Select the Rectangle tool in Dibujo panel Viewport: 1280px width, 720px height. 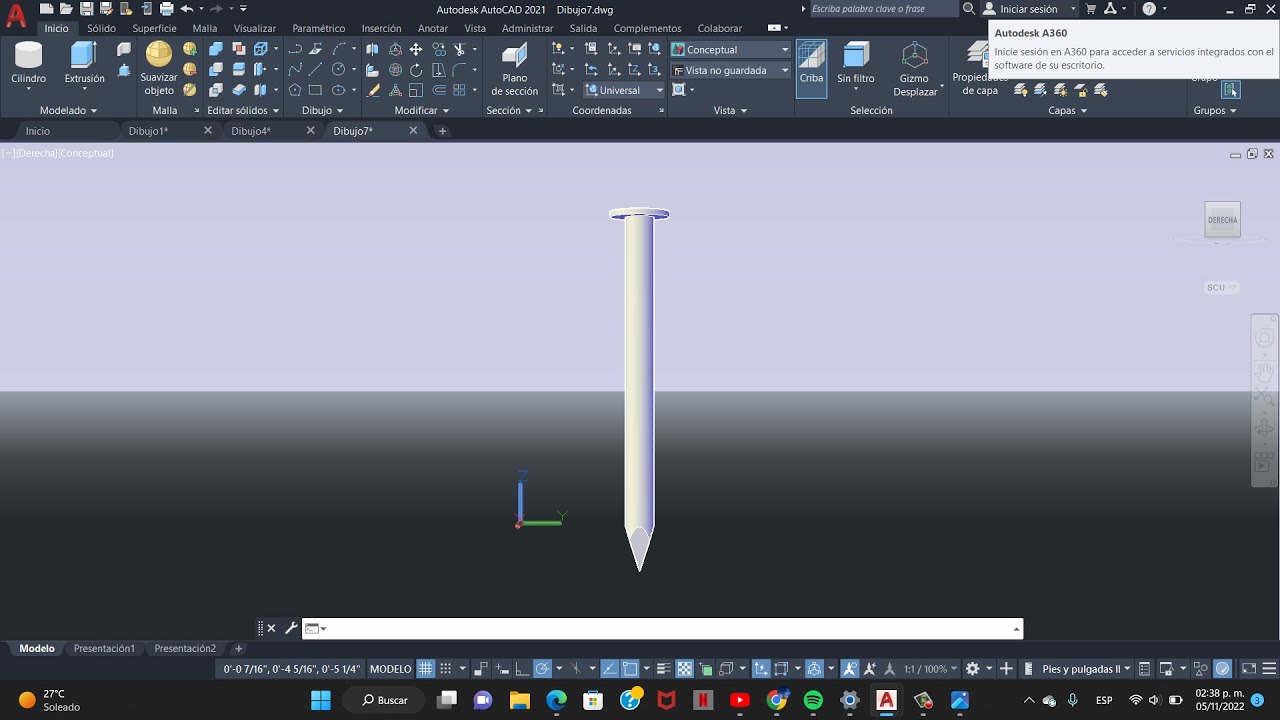pyautogui.click(x=316, y=90)
